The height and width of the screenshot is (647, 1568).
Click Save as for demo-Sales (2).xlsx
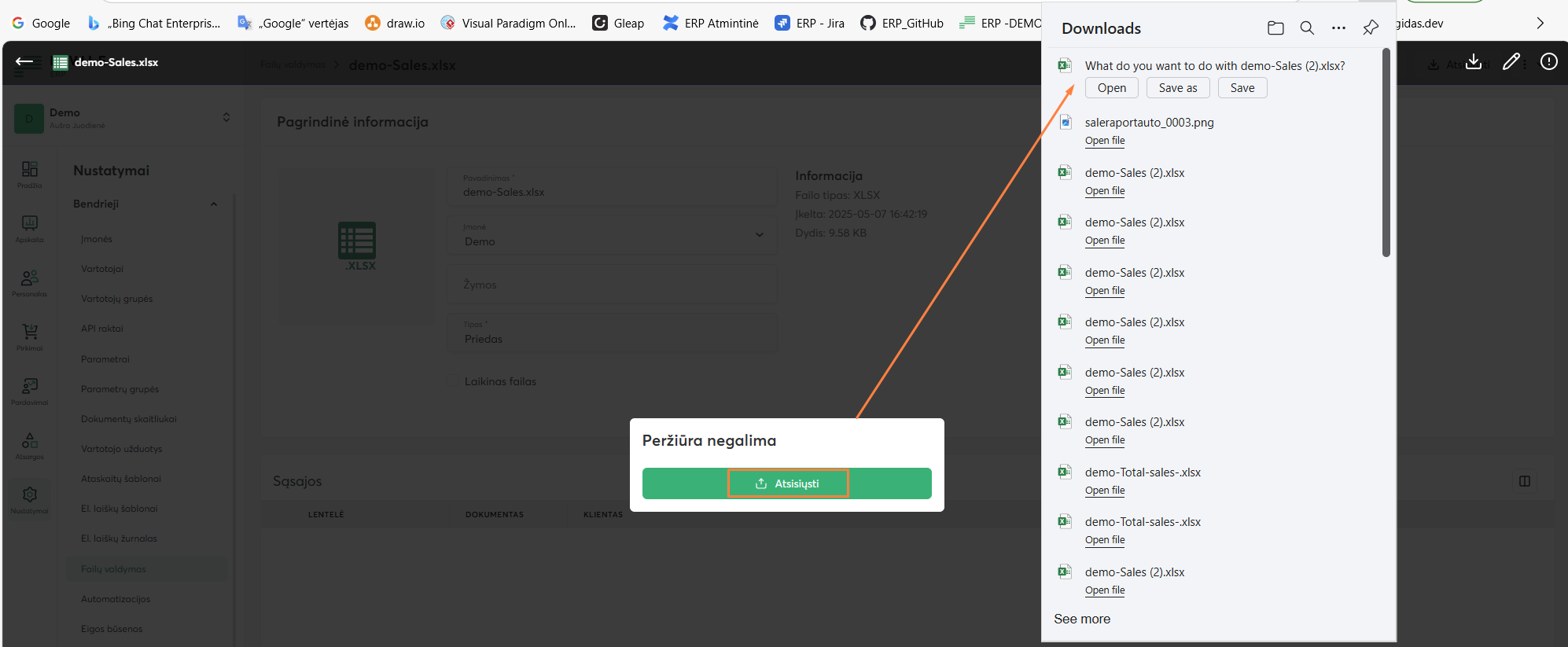coord(1177,88)
